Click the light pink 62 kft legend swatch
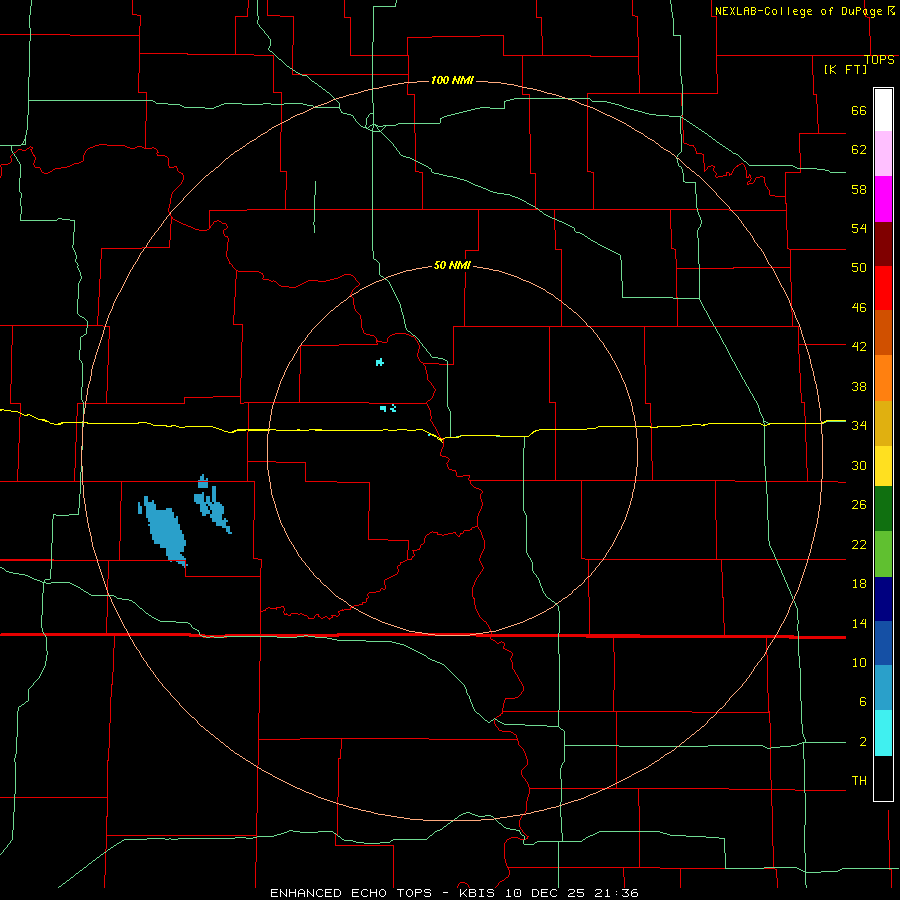 883,153
